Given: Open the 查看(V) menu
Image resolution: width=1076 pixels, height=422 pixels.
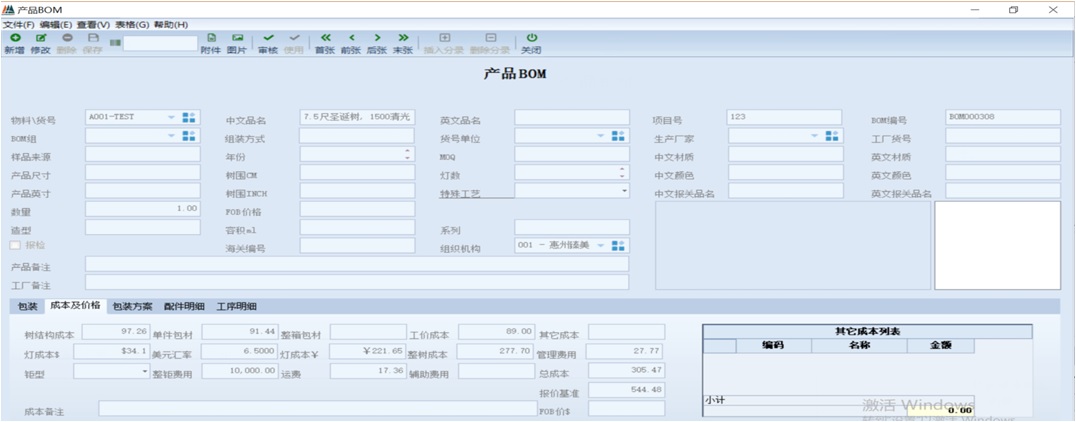Looking at the screenshot, I should point(93,25).
